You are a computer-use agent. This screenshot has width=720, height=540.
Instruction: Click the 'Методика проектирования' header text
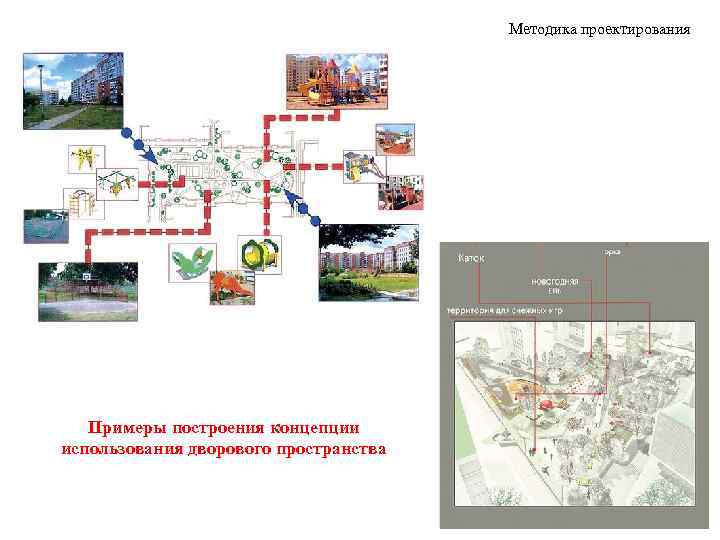[599, 29]
